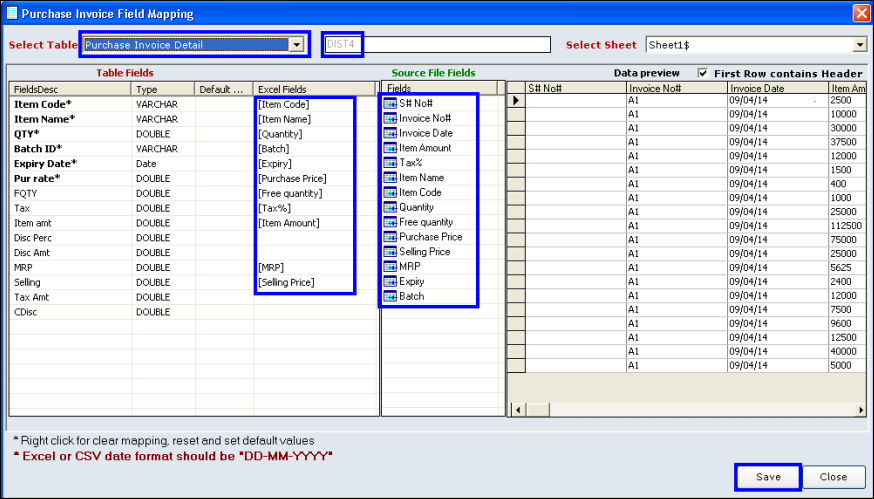Click the MRP source field icon
The height and width of the screenshot is (499, 874).
click(390, 267)
